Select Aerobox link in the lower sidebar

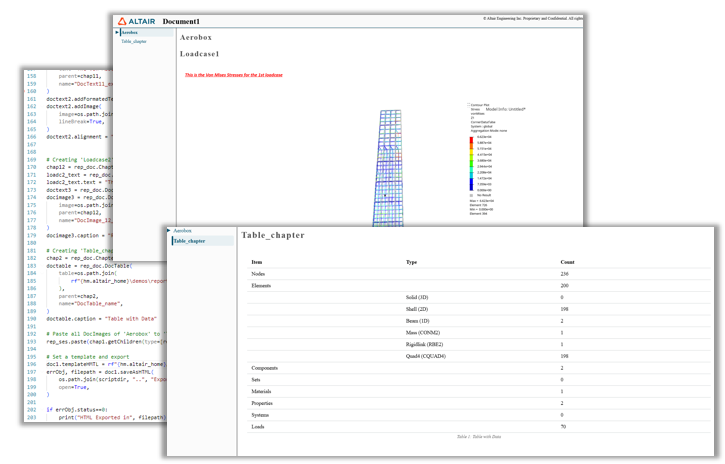183,230
